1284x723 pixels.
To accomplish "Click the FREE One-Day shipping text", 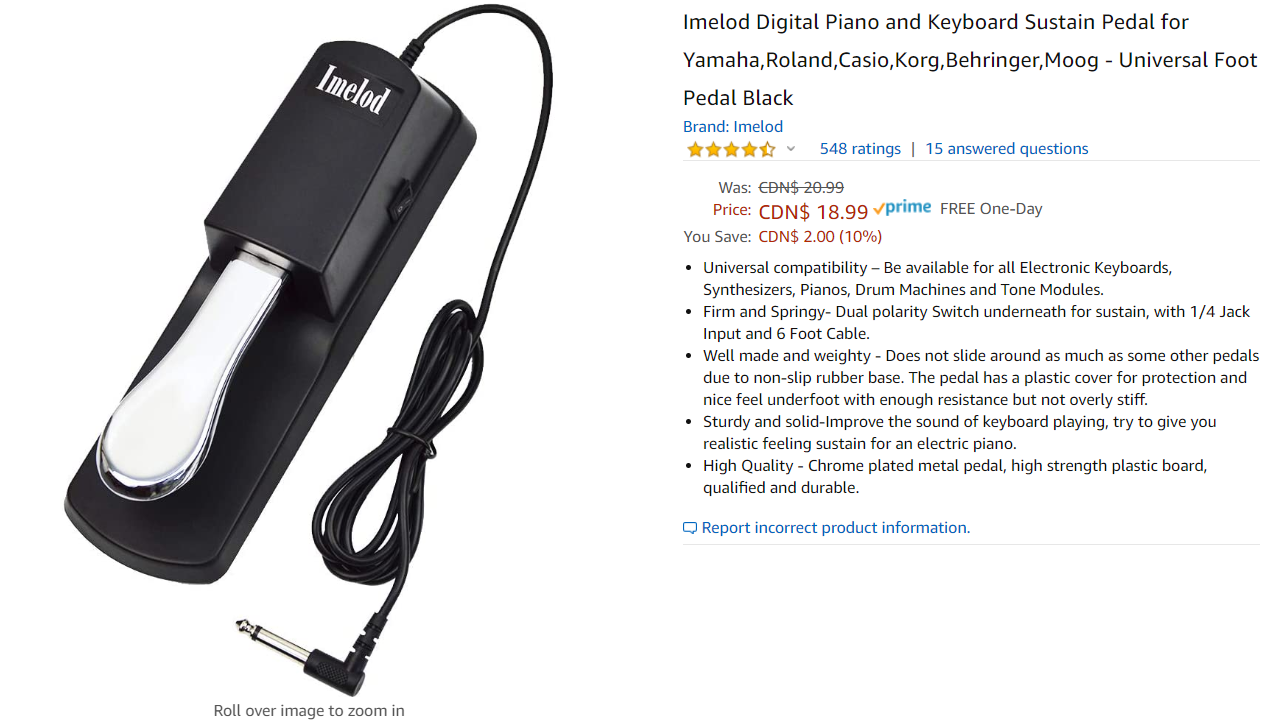I will pos(991,209).
